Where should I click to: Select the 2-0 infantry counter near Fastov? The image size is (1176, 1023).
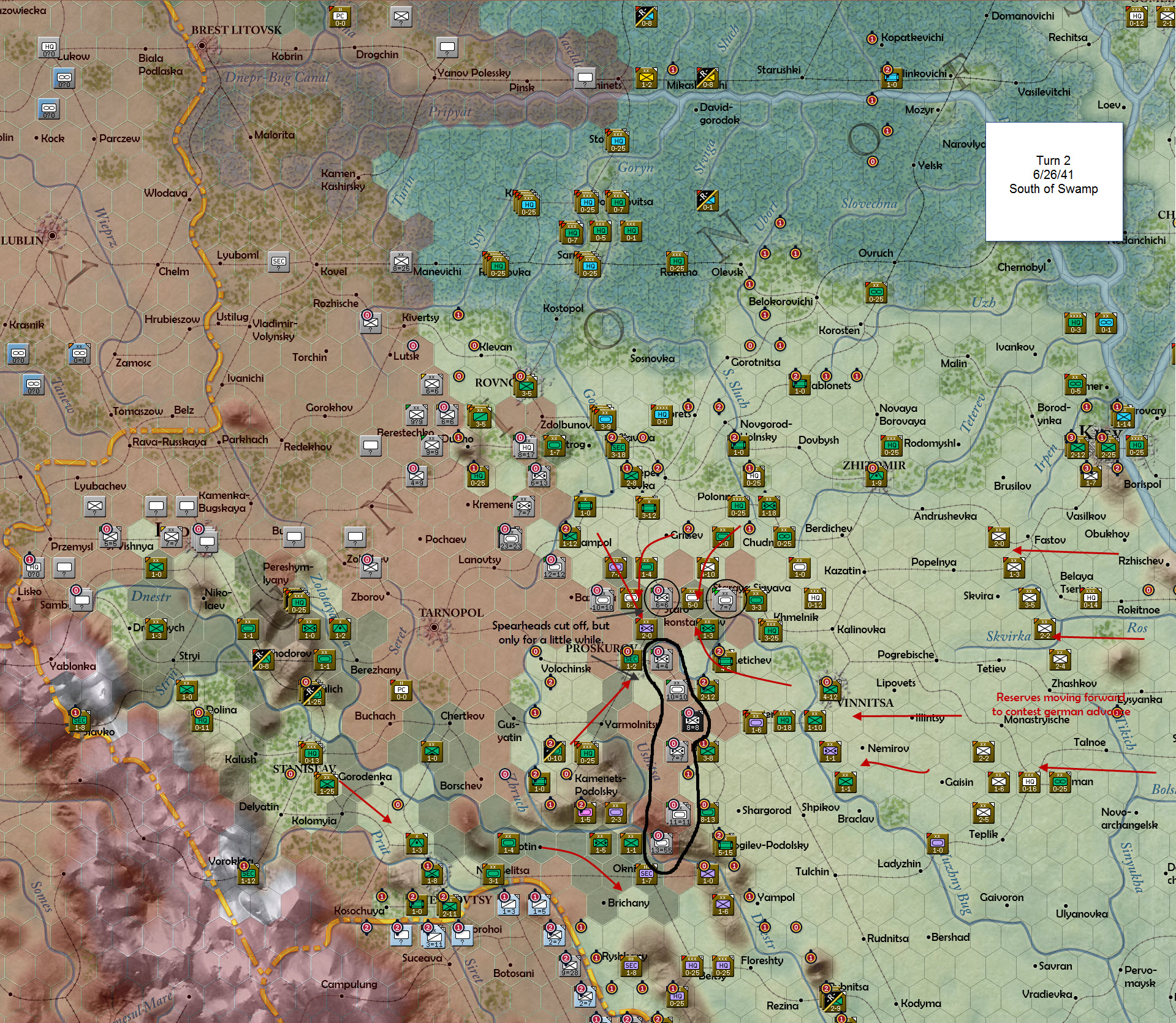point(999,537)
